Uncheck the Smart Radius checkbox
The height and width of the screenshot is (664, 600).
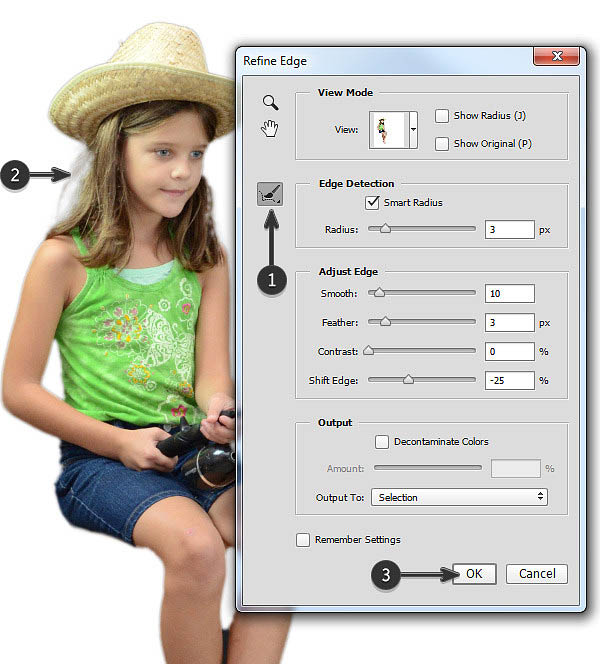(373, 202)
